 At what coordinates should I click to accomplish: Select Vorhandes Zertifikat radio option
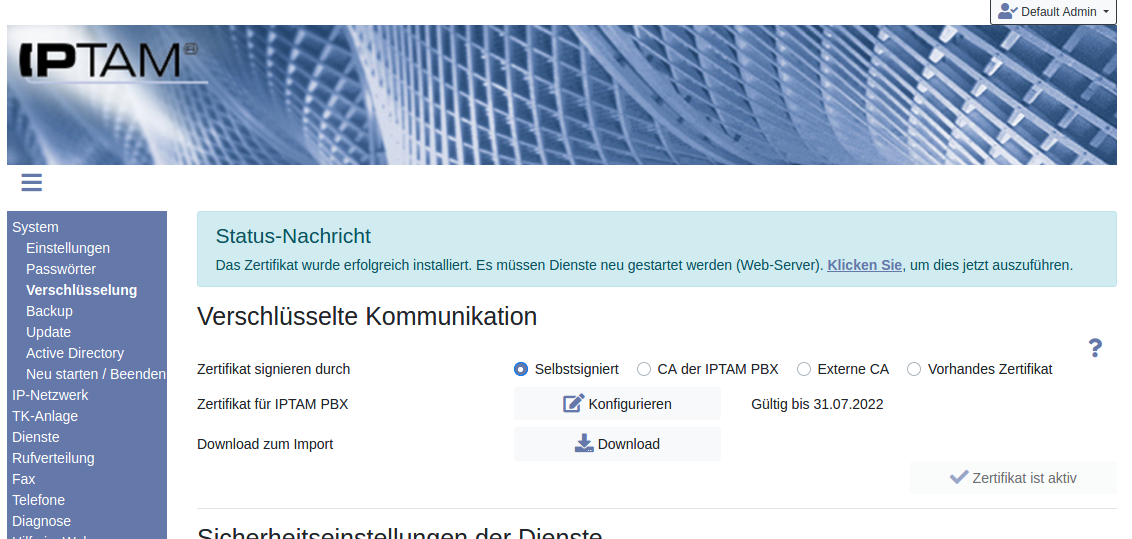(914, 369)
